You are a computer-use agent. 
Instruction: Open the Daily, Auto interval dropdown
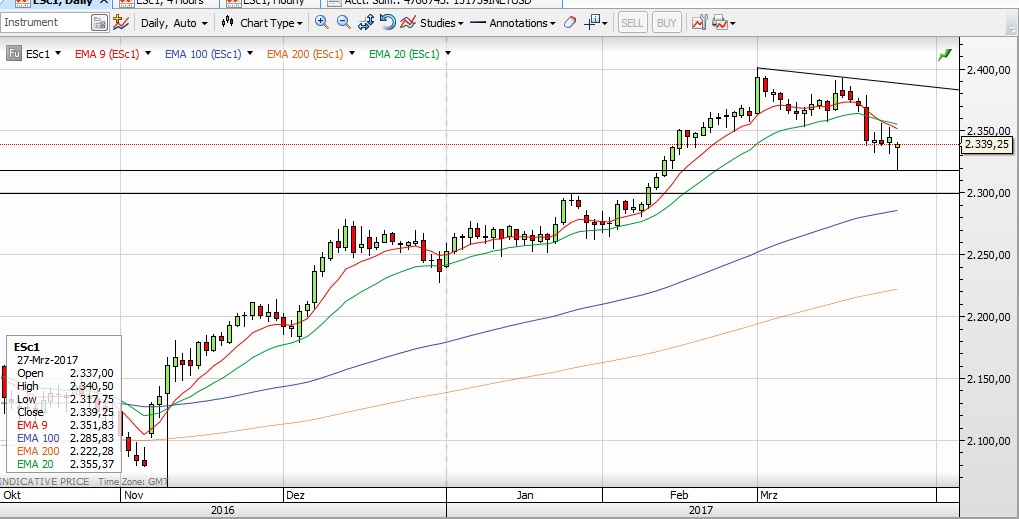tap(174, 23)
